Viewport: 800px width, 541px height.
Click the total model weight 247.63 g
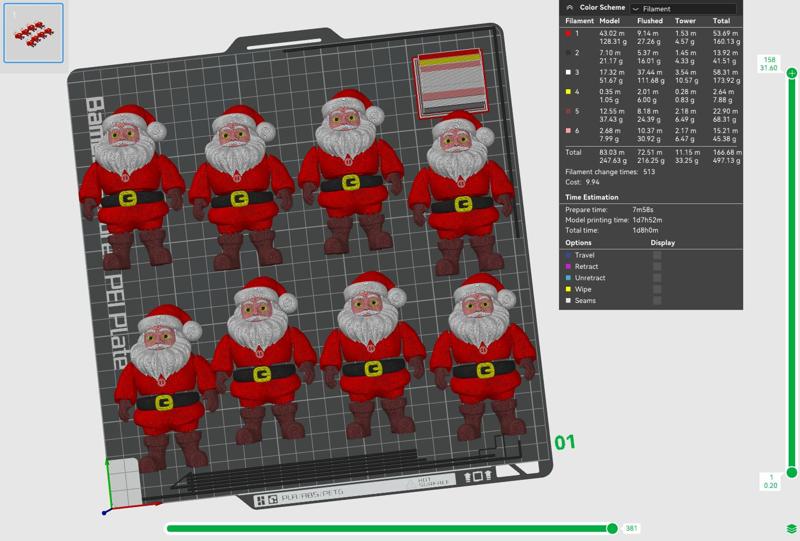pyautogui.click(x=613, y=161)
